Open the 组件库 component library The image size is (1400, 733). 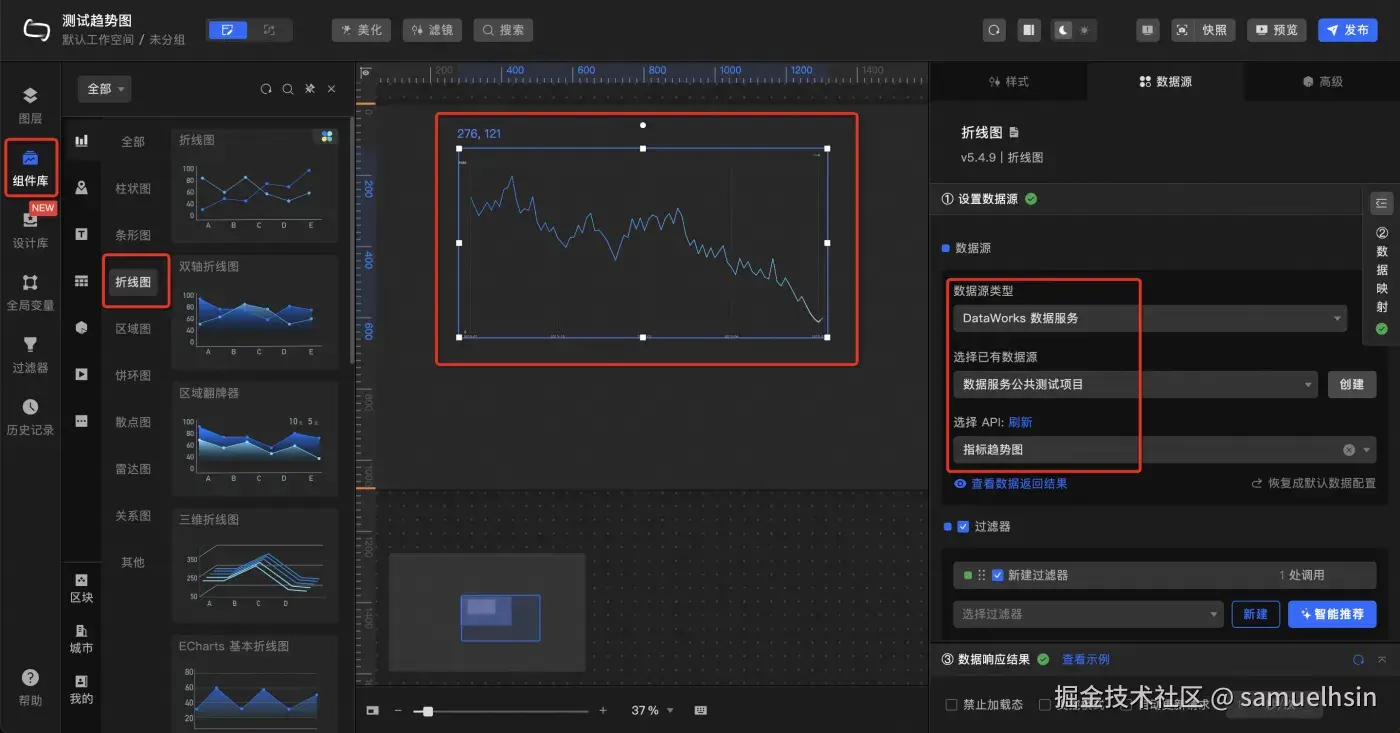coord(30,167)
